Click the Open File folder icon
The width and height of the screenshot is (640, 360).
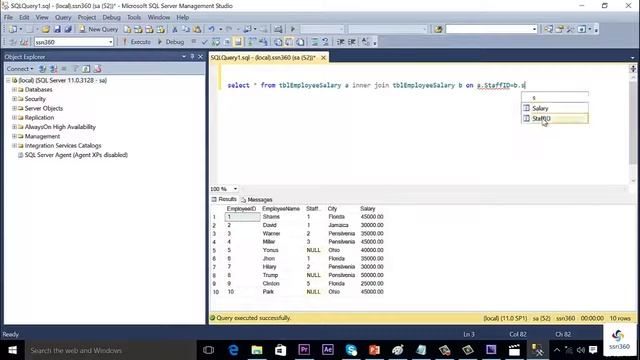(45, 29)
